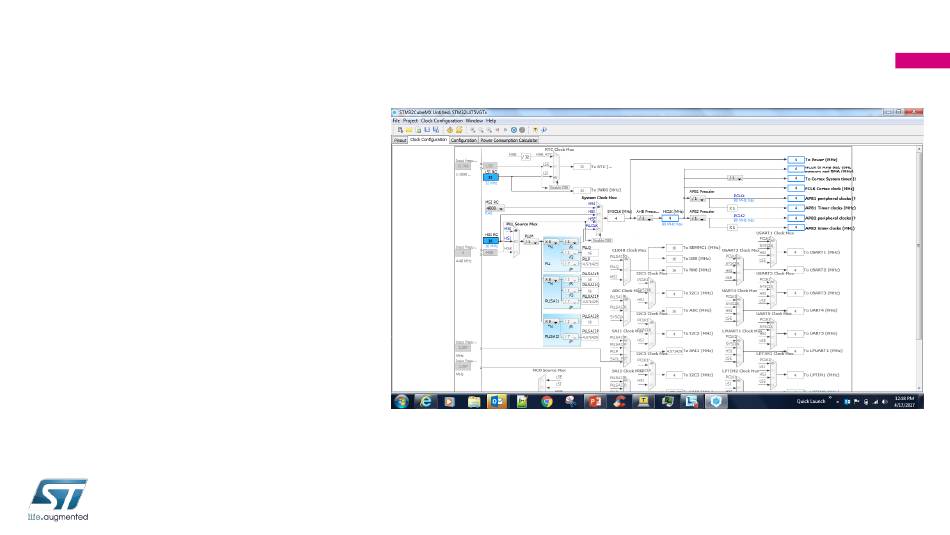Expand the APB2 Prescaler dropdown

[x=697, y=218]
